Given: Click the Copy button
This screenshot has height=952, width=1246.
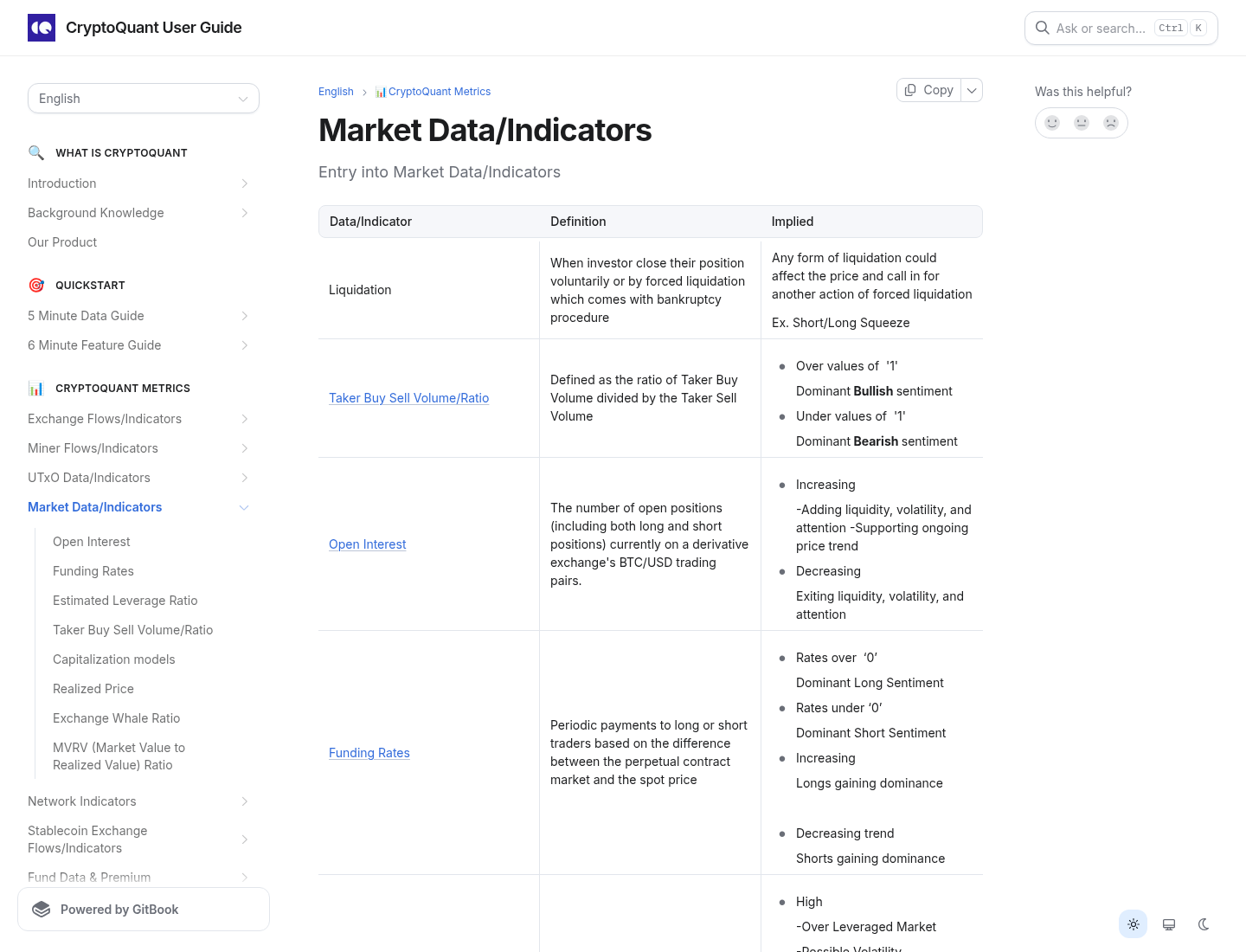Looking at the screenshot, I should (x=929, y=90).
